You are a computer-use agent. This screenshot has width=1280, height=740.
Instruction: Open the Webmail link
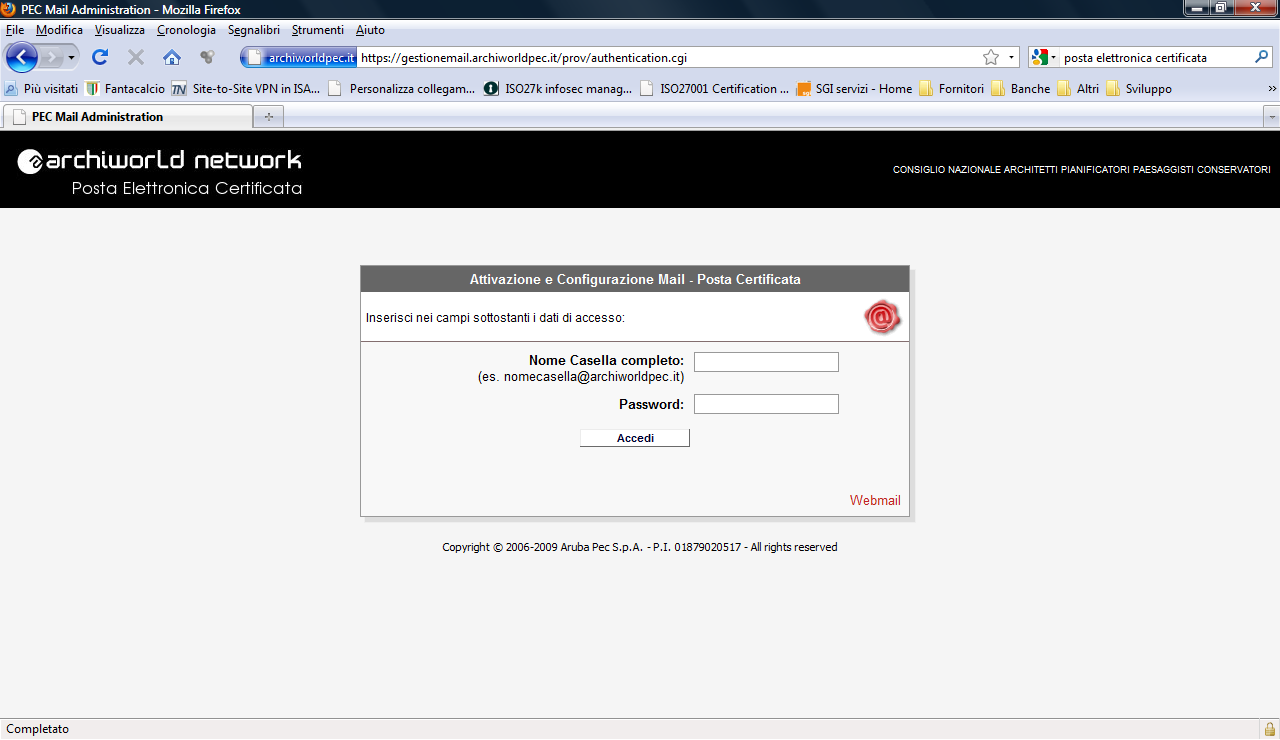point(875,500)
